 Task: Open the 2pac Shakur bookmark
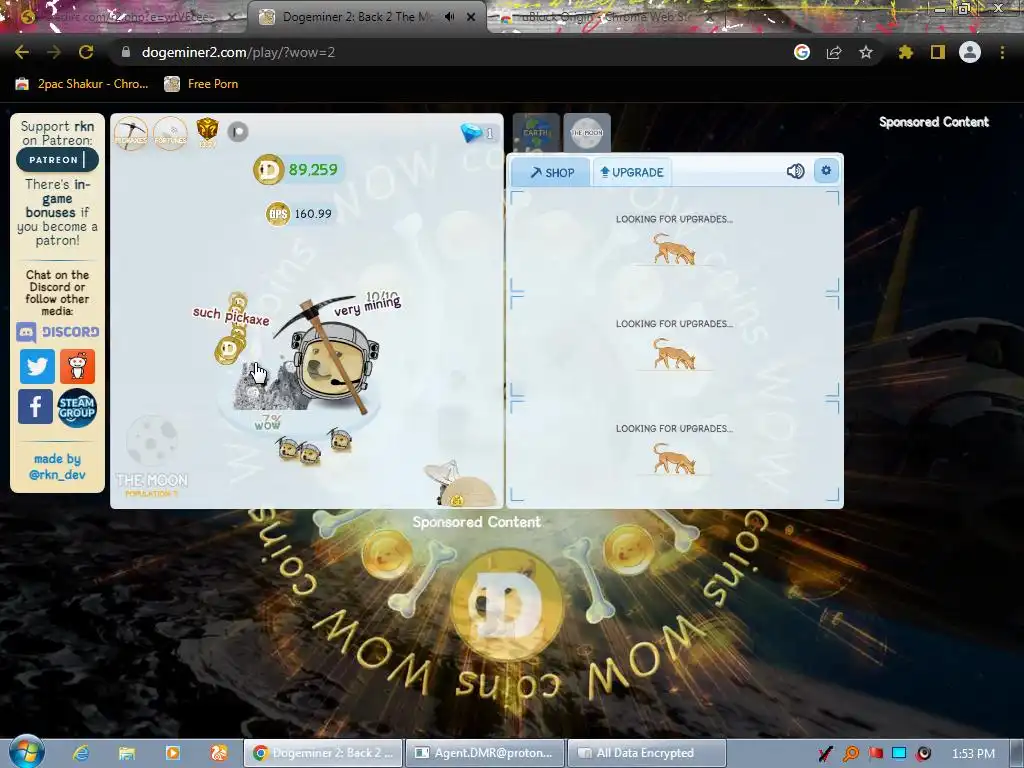click(82, 84)
